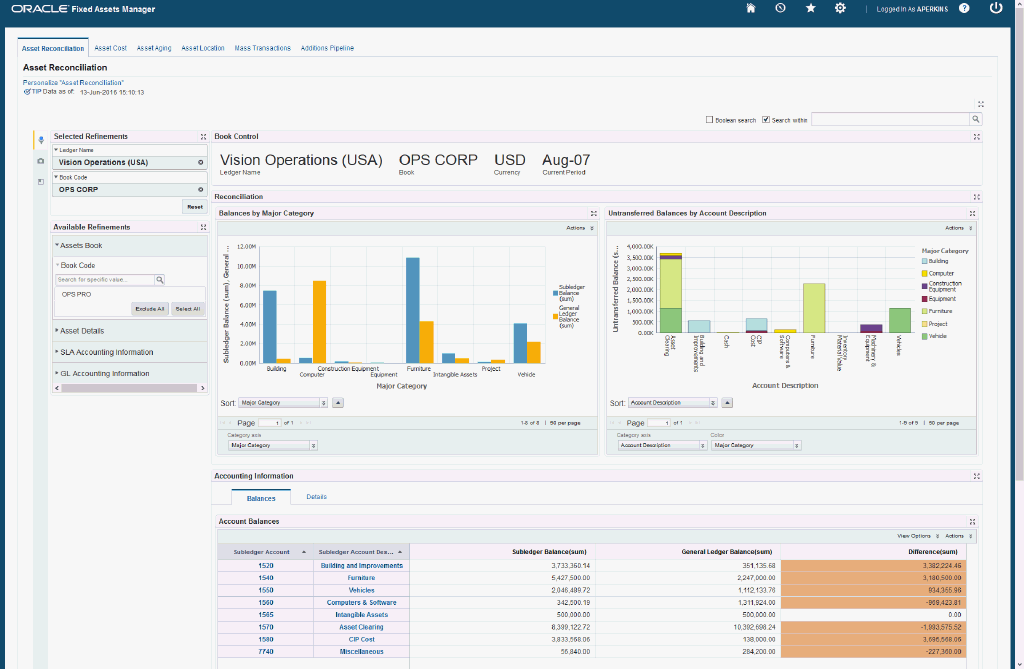
Task: Click the Furniture legend swatch in Major Category
Action: [924, 312]
